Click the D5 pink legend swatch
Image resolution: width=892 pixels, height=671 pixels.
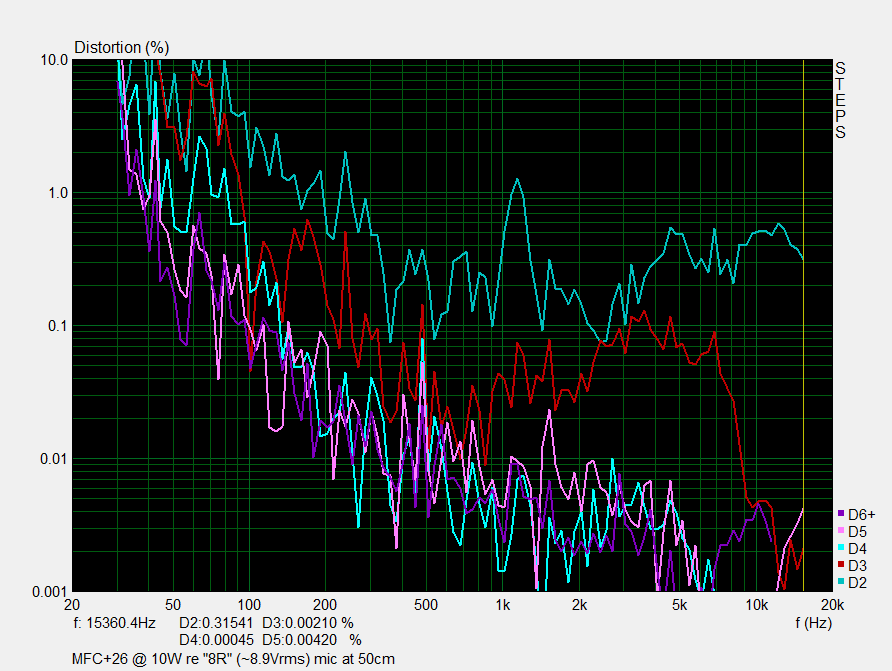(x=841, y=531)
